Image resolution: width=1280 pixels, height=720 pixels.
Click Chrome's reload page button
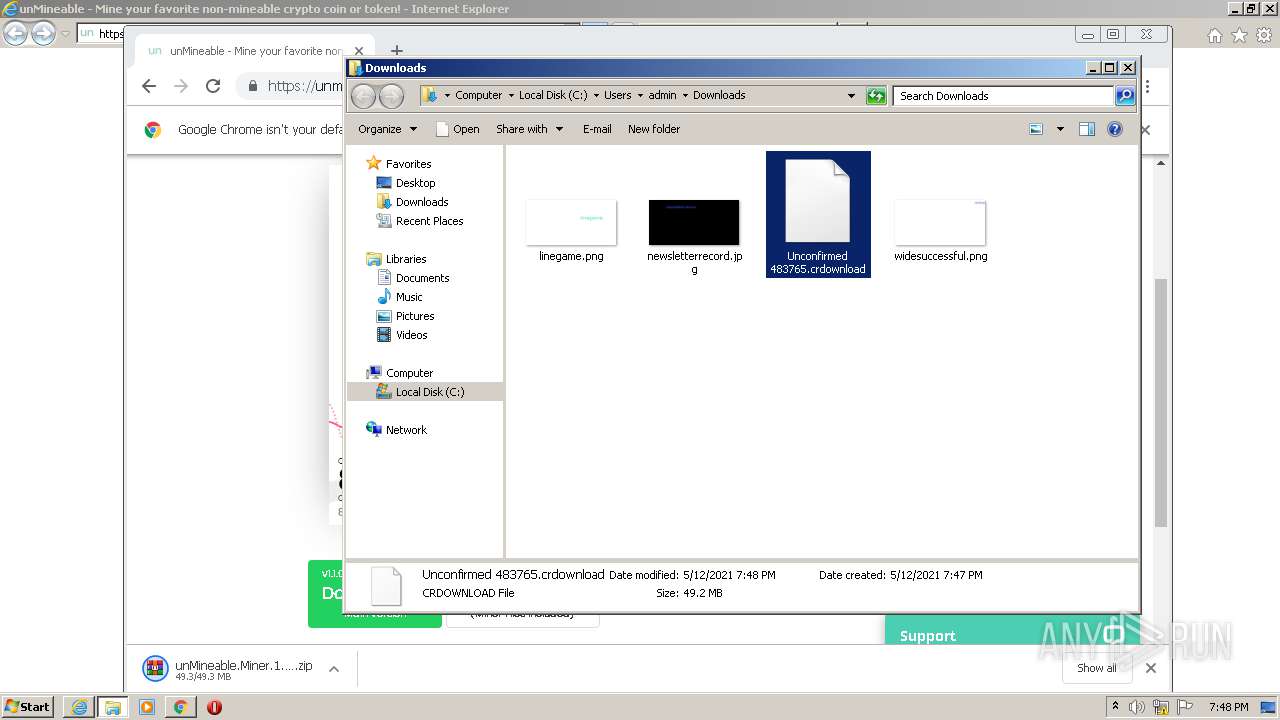click(x=213, y=86)
